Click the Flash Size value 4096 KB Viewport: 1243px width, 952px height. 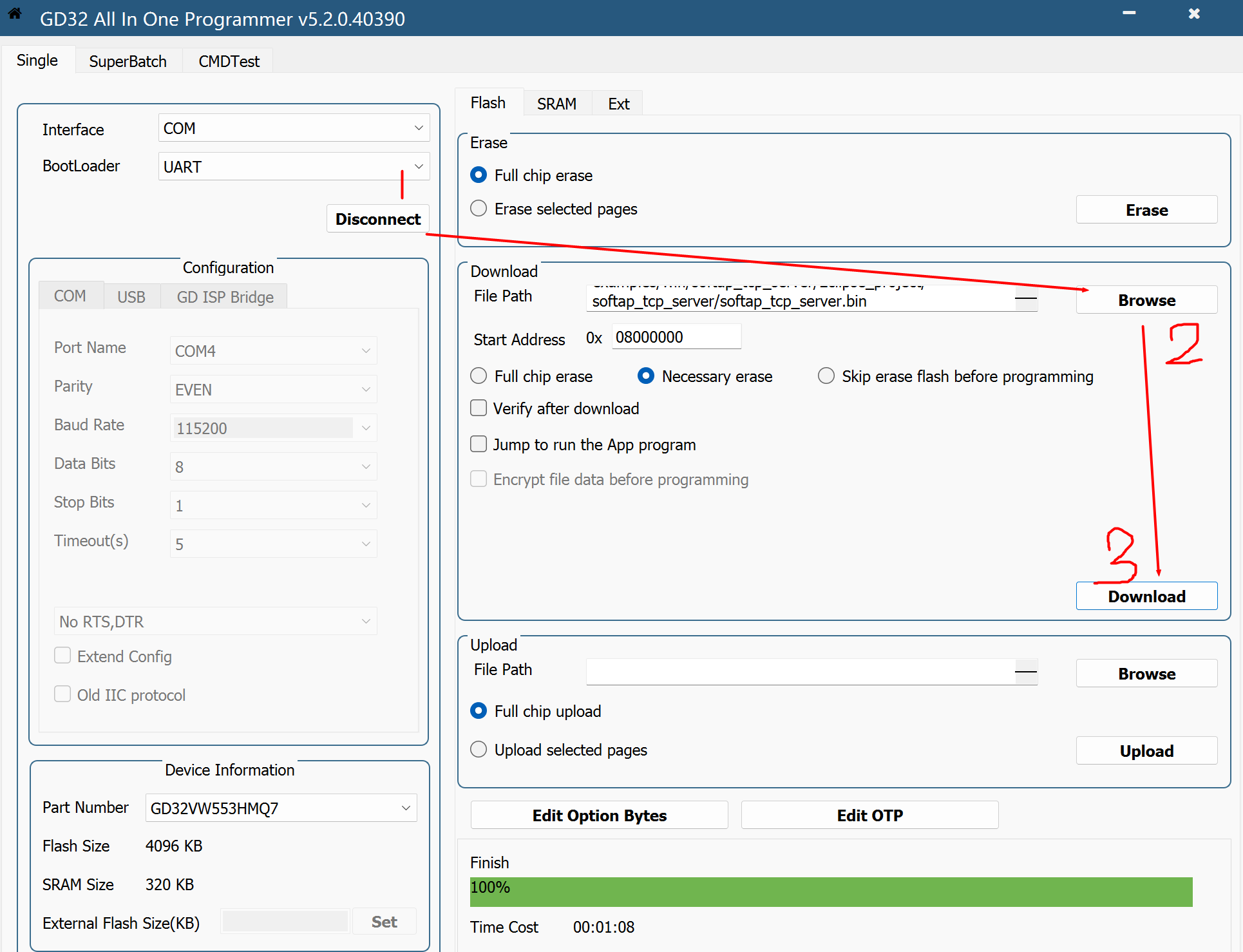(174, 846)
